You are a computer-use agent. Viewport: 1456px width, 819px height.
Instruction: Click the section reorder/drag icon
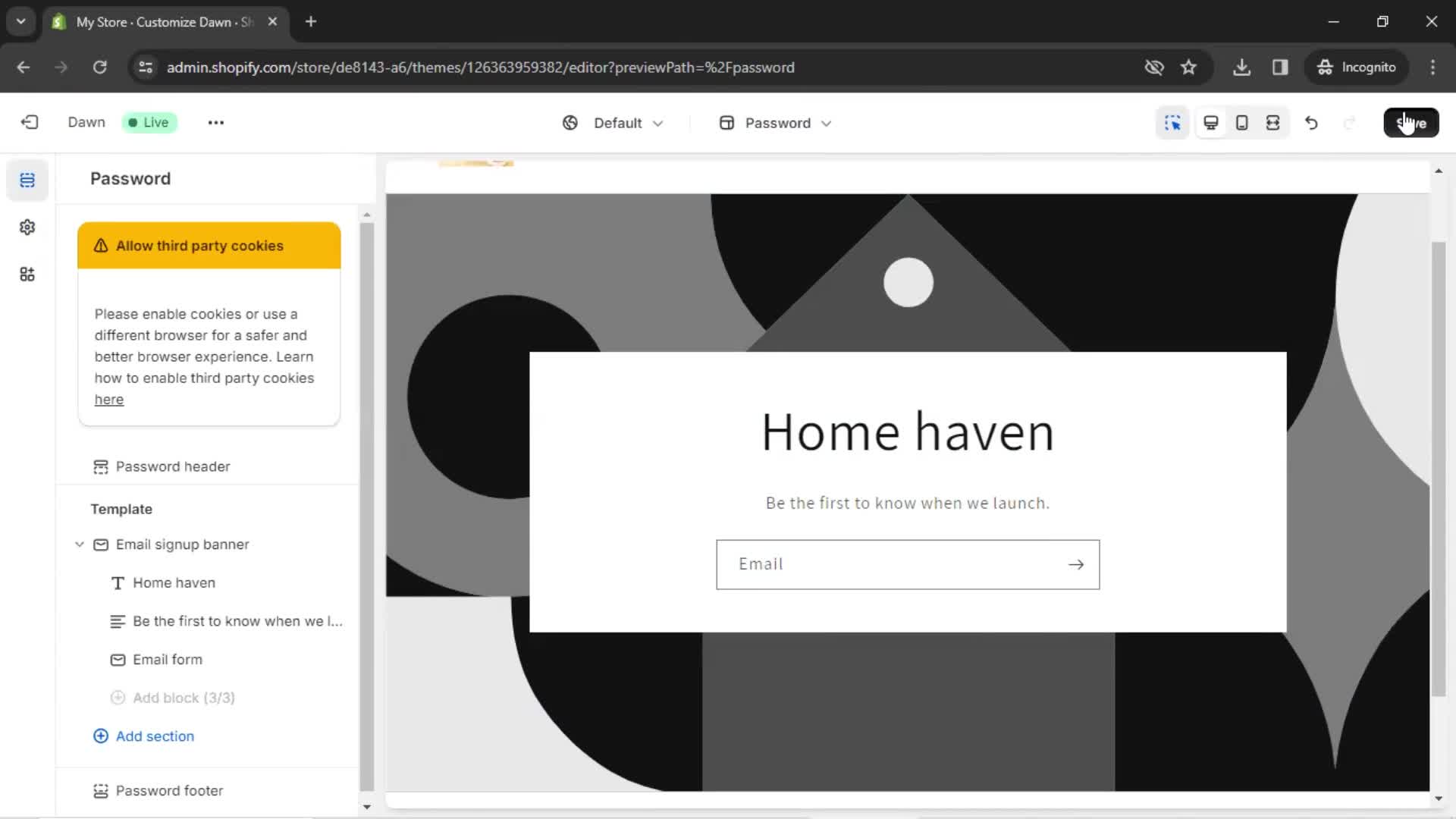coord(1273,122)
